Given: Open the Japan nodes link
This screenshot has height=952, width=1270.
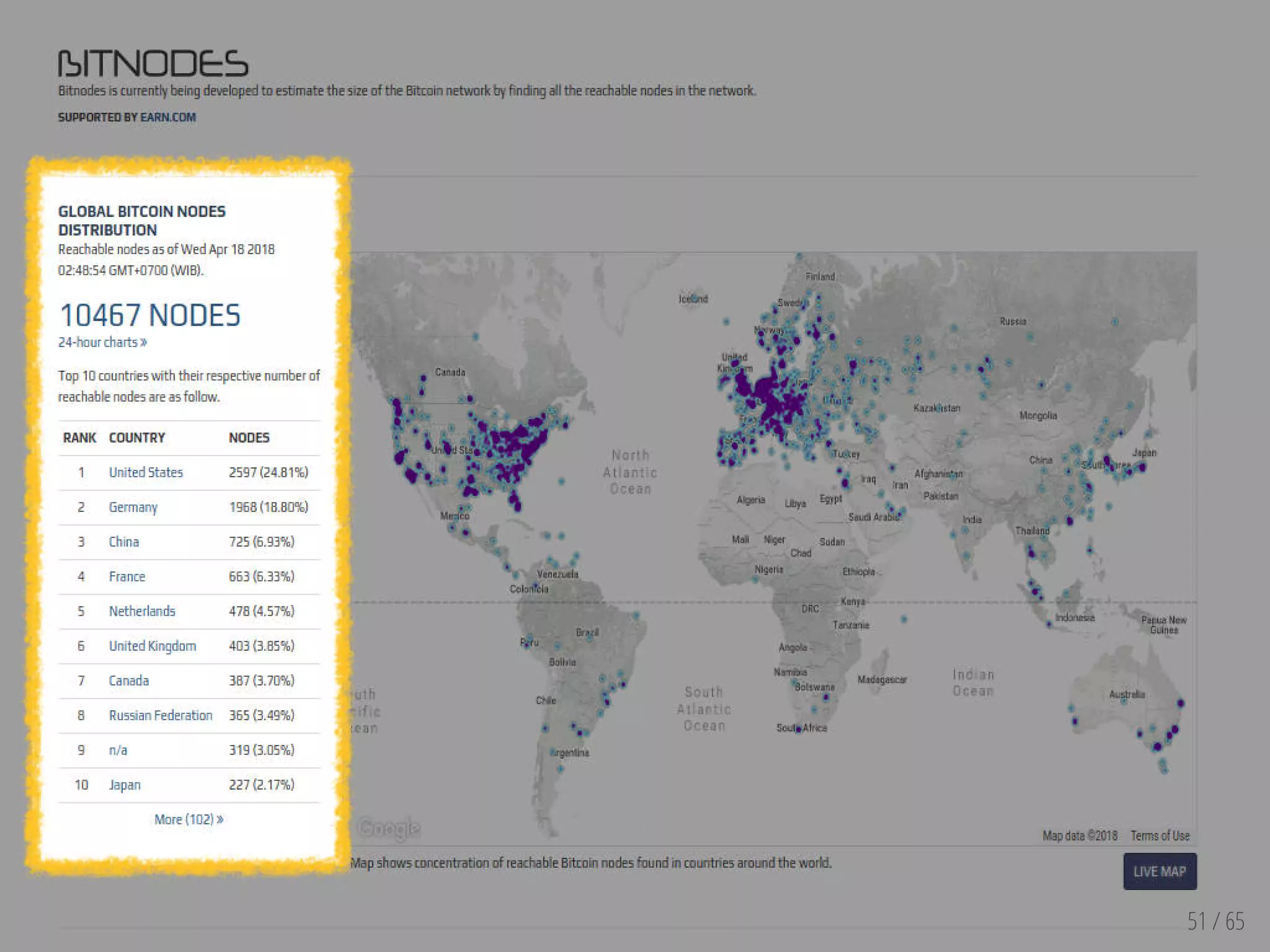Looking at the screenshot, I should 125,785.
